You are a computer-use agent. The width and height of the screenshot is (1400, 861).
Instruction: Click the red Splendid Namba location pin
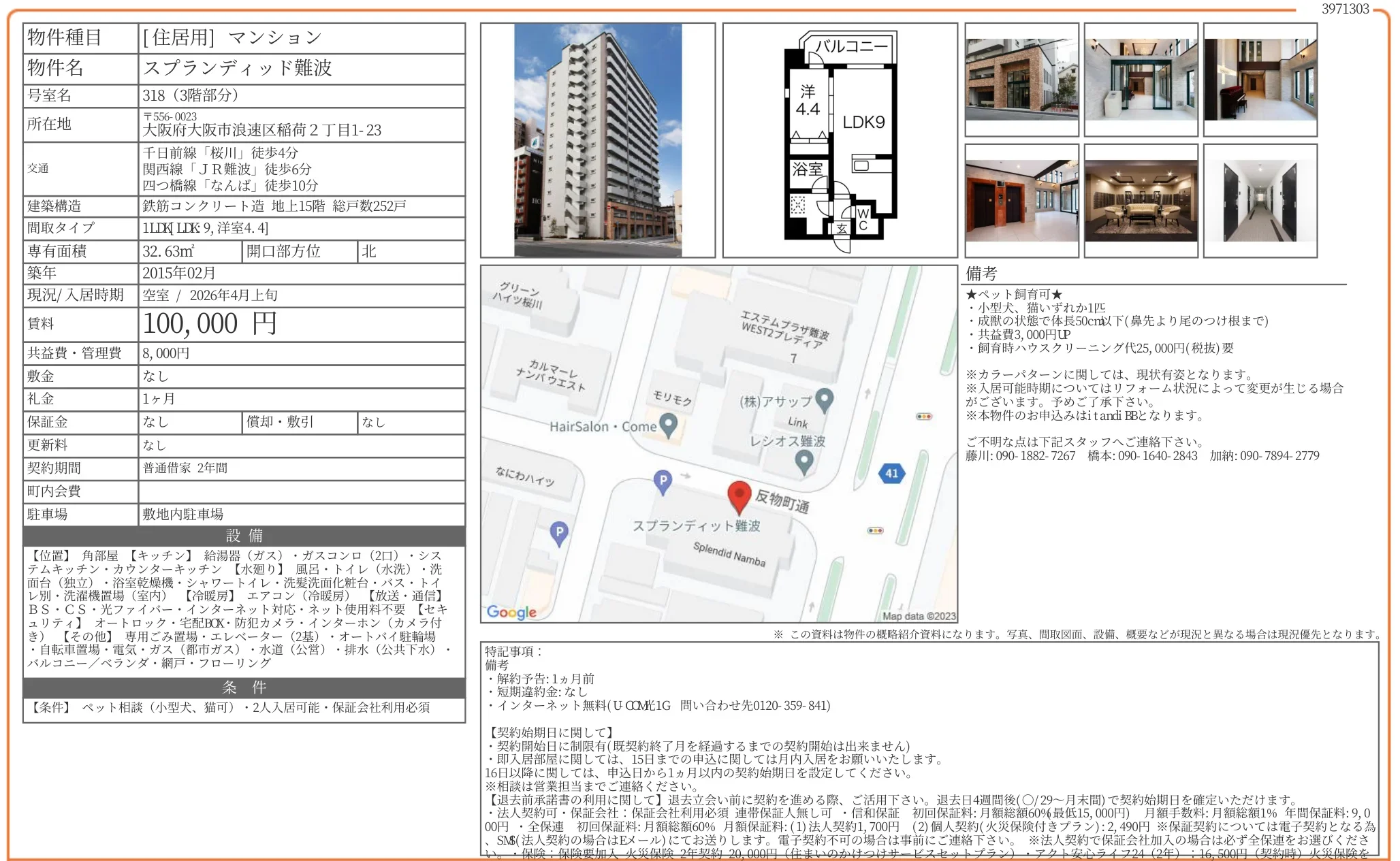(x=739, y=496)
